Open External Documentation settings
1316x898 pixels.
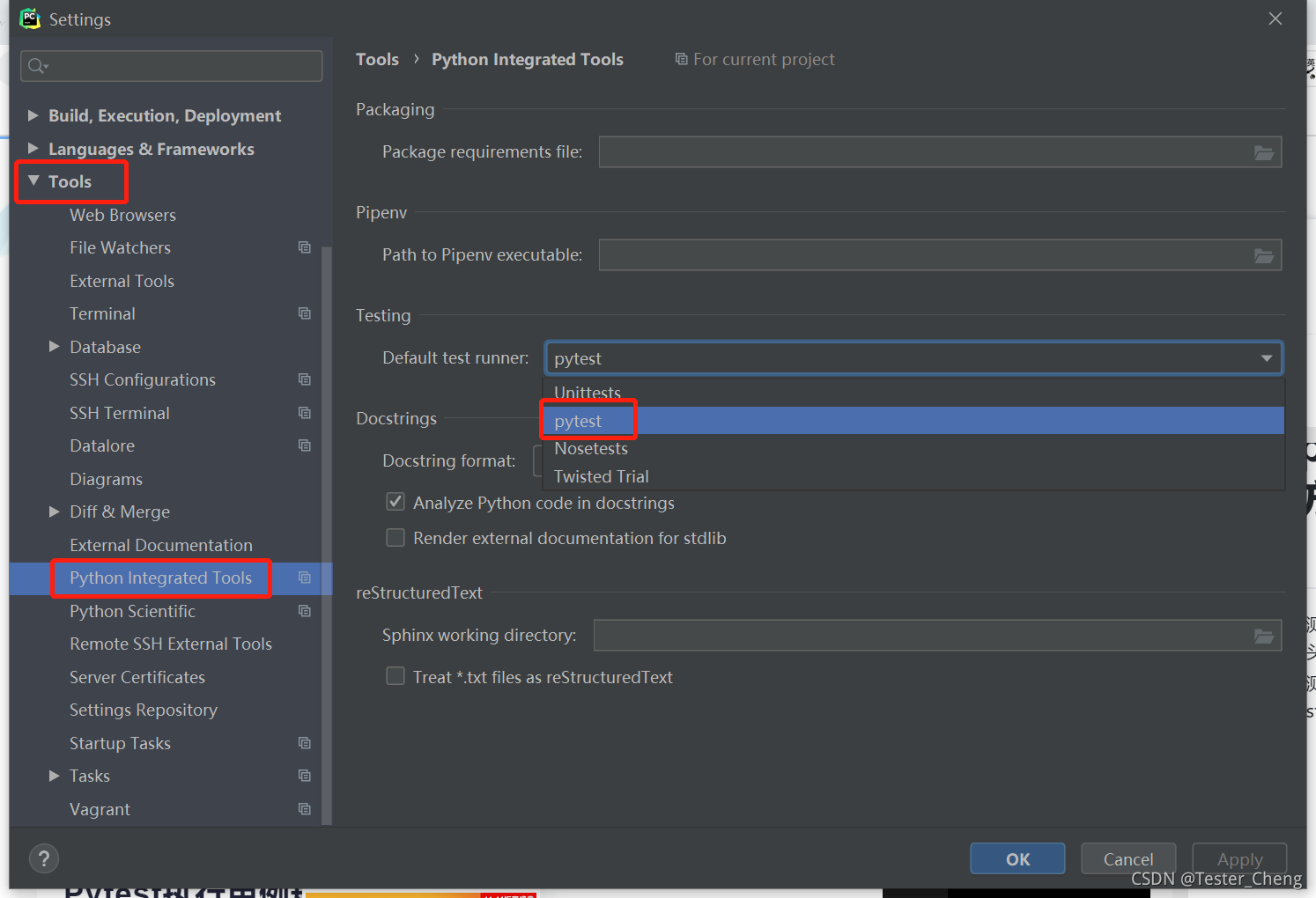pyautogui.click(x=161, y=545)
